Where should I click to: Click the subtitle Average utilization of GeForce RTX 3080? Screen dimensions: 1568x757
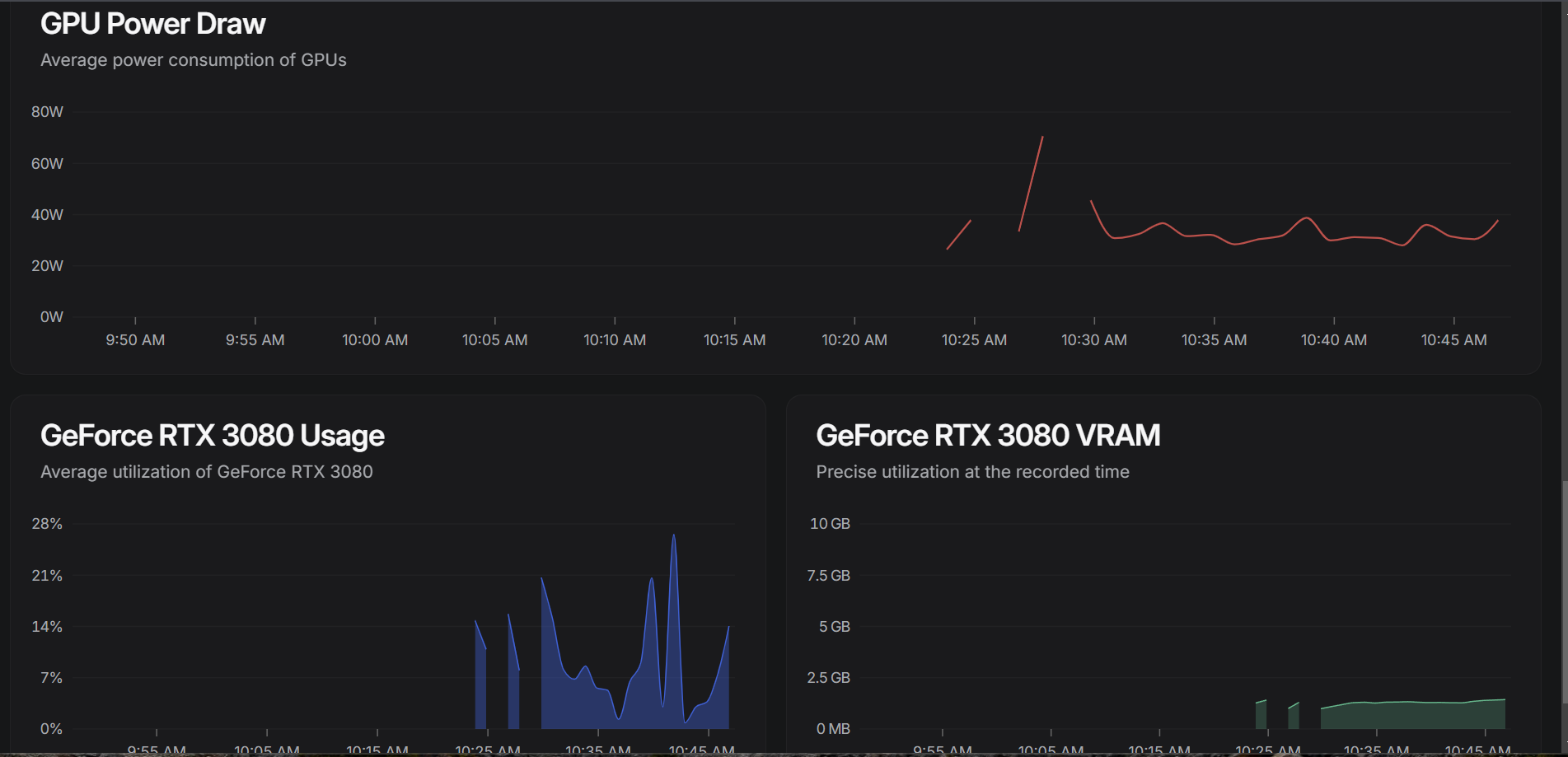click(x=206, y=472)
